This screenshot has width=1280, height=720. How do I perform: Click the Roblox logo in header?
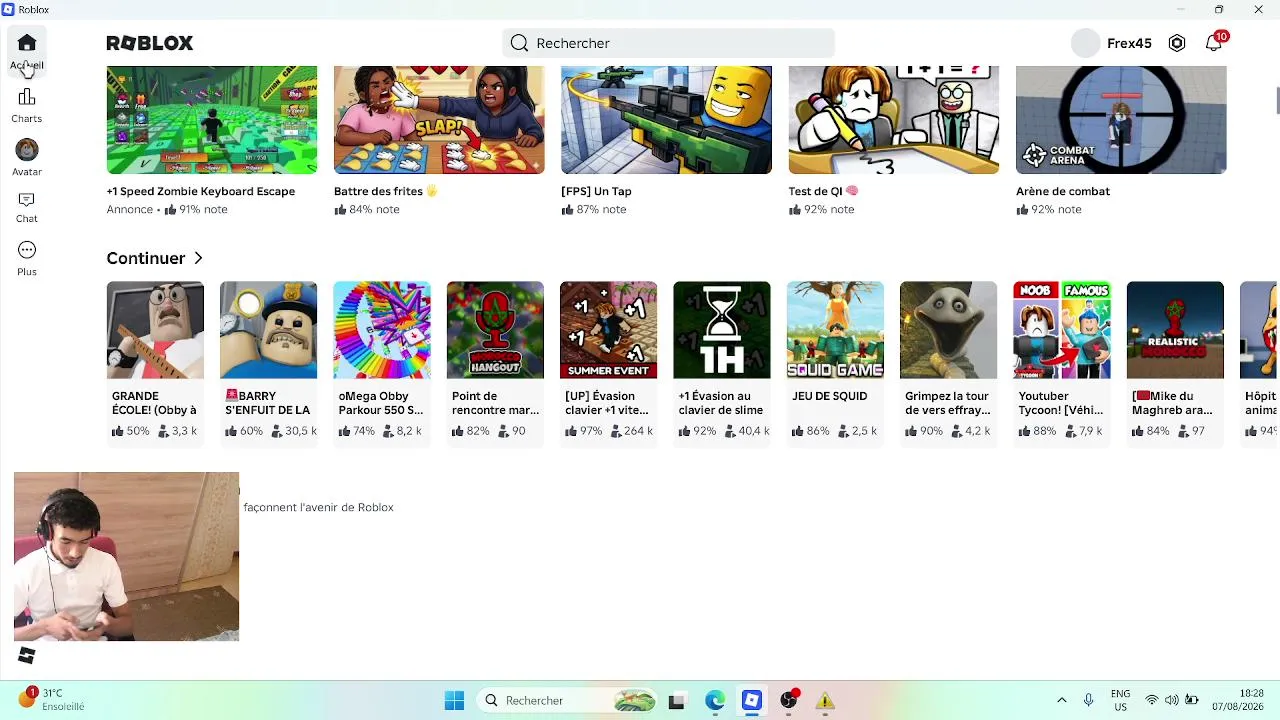150,43
